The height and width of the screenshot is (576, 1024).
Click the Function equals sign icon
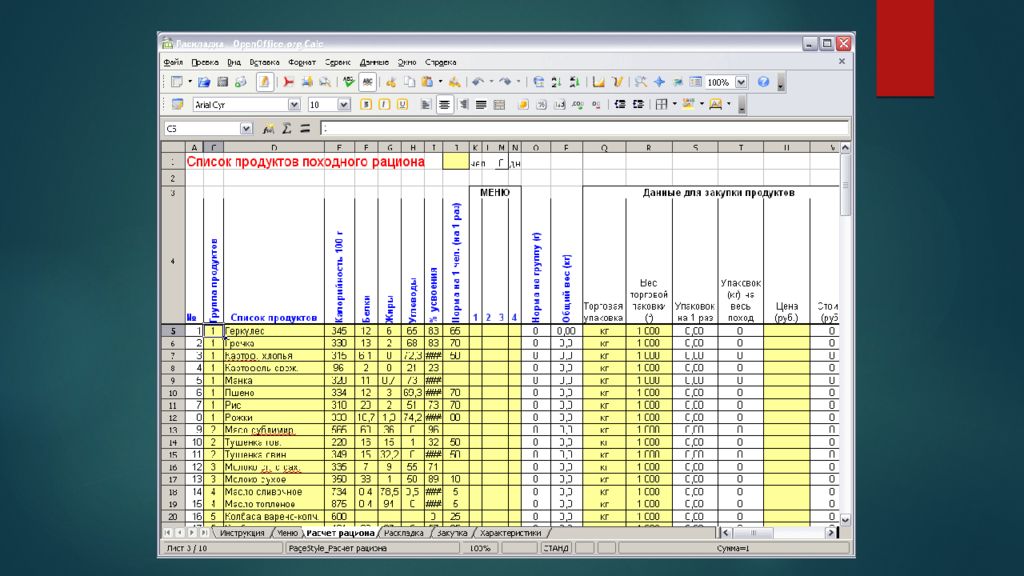pyautogui.click(x=305, y=129)
